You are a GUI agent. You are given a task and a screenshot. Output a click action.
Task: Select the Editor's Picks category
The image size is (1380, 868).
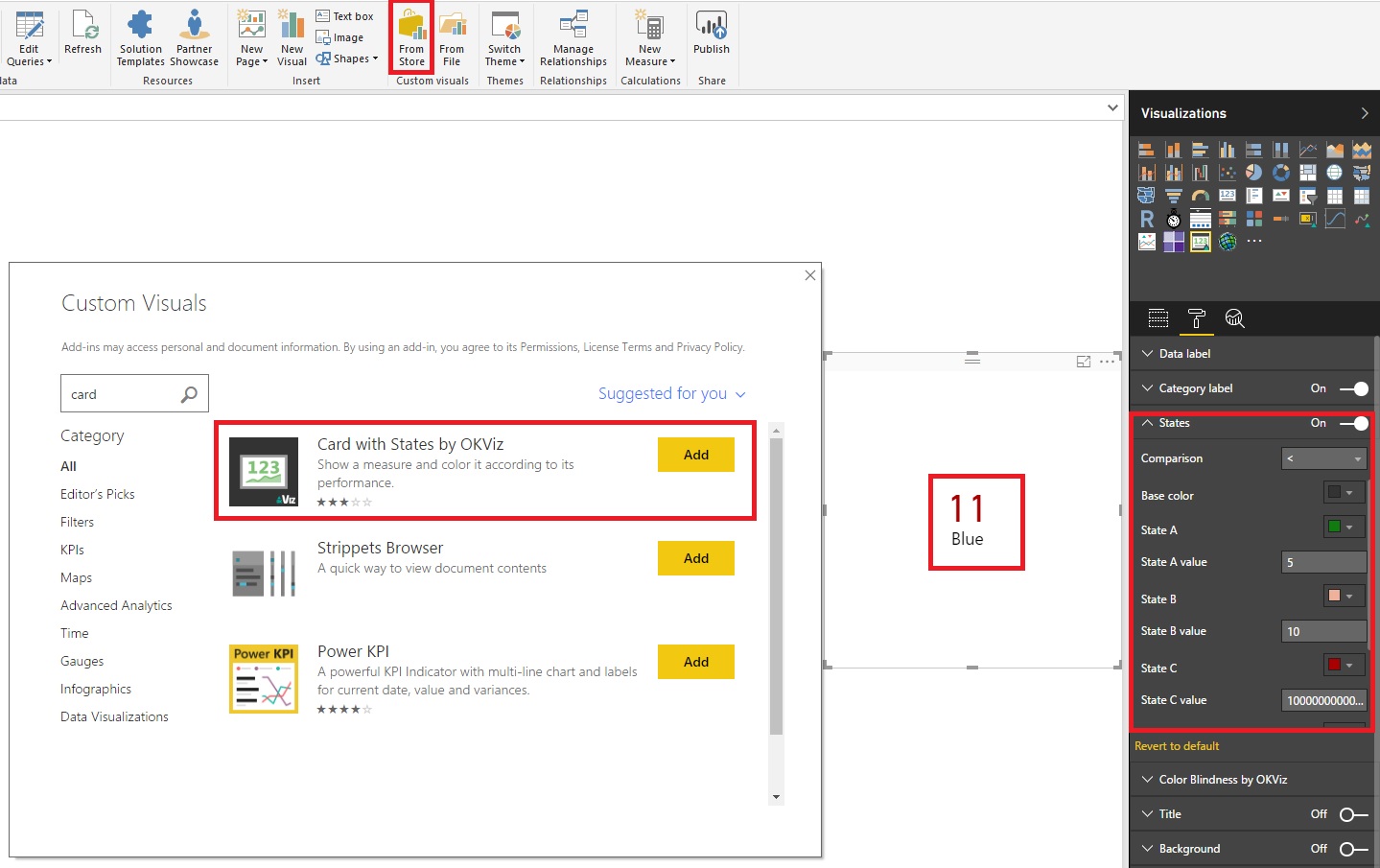[98, 494]
